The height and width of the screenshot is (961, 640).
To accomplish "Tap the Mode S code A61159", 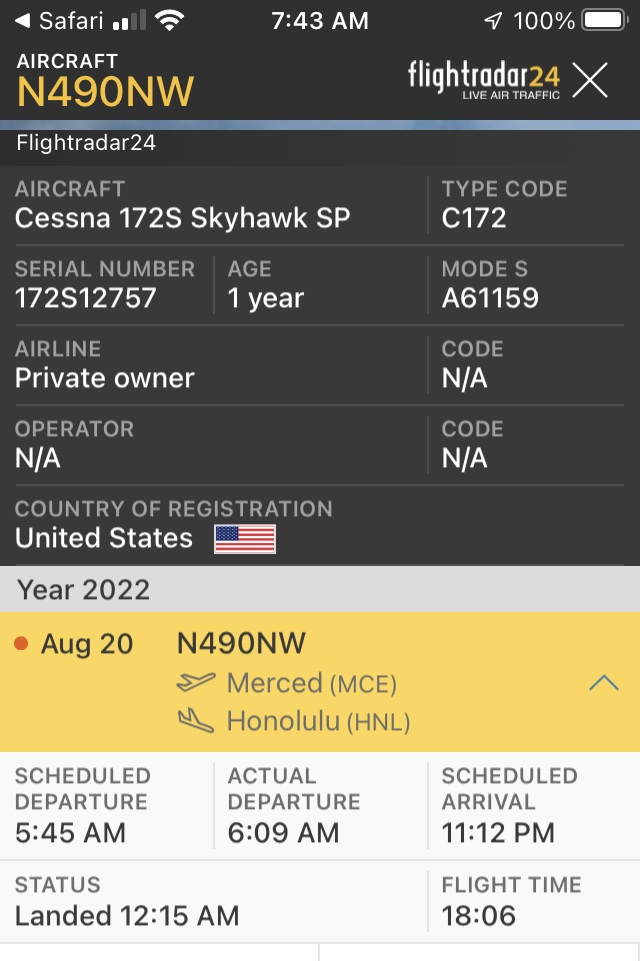I will point(490,298).
